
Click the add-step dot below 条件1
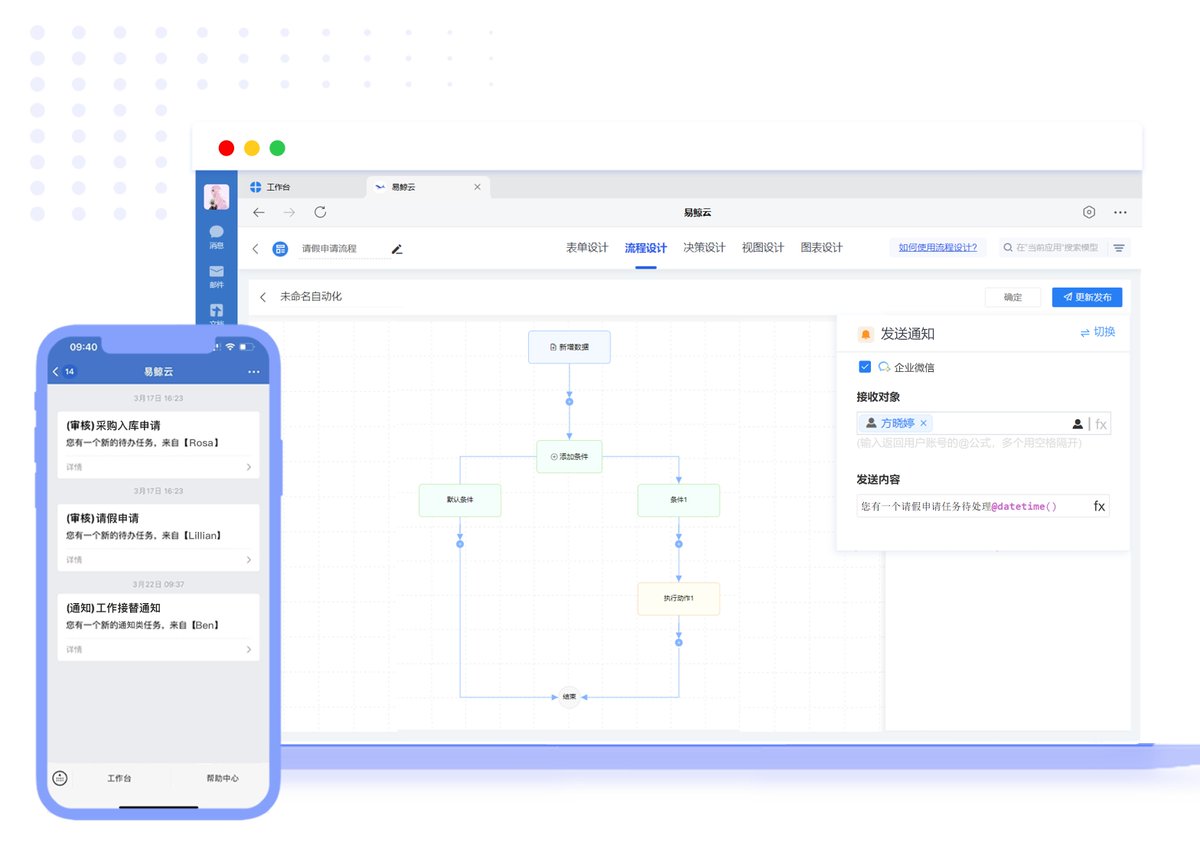[x=679, y=544]
